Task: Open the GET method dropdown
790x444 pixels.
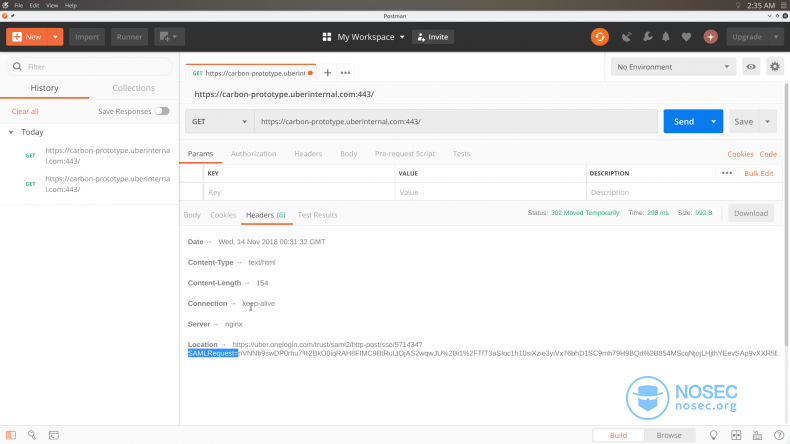Action: [219, 121]
